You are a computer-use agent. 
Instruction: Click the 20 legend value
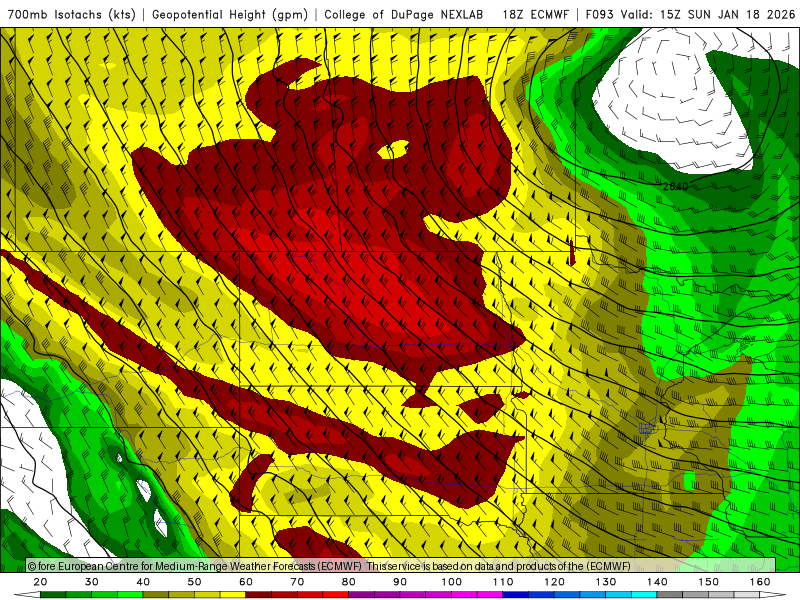(x=40, y=582)
